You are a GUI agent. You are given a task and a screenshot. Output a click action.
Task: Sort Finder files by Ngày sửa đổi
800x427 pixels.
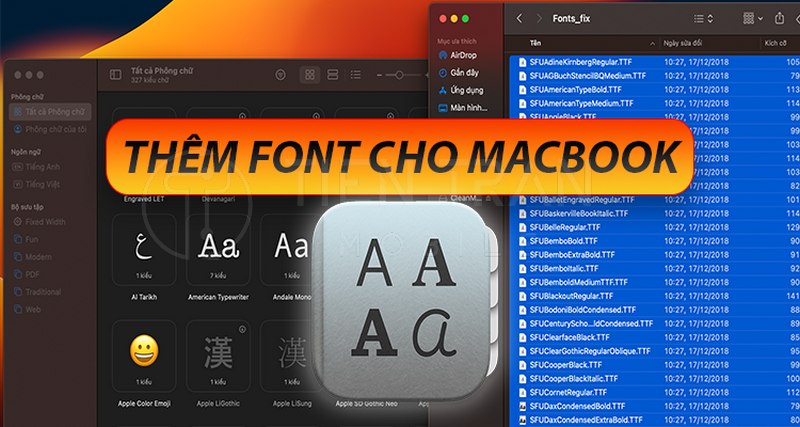pos(682,43)
